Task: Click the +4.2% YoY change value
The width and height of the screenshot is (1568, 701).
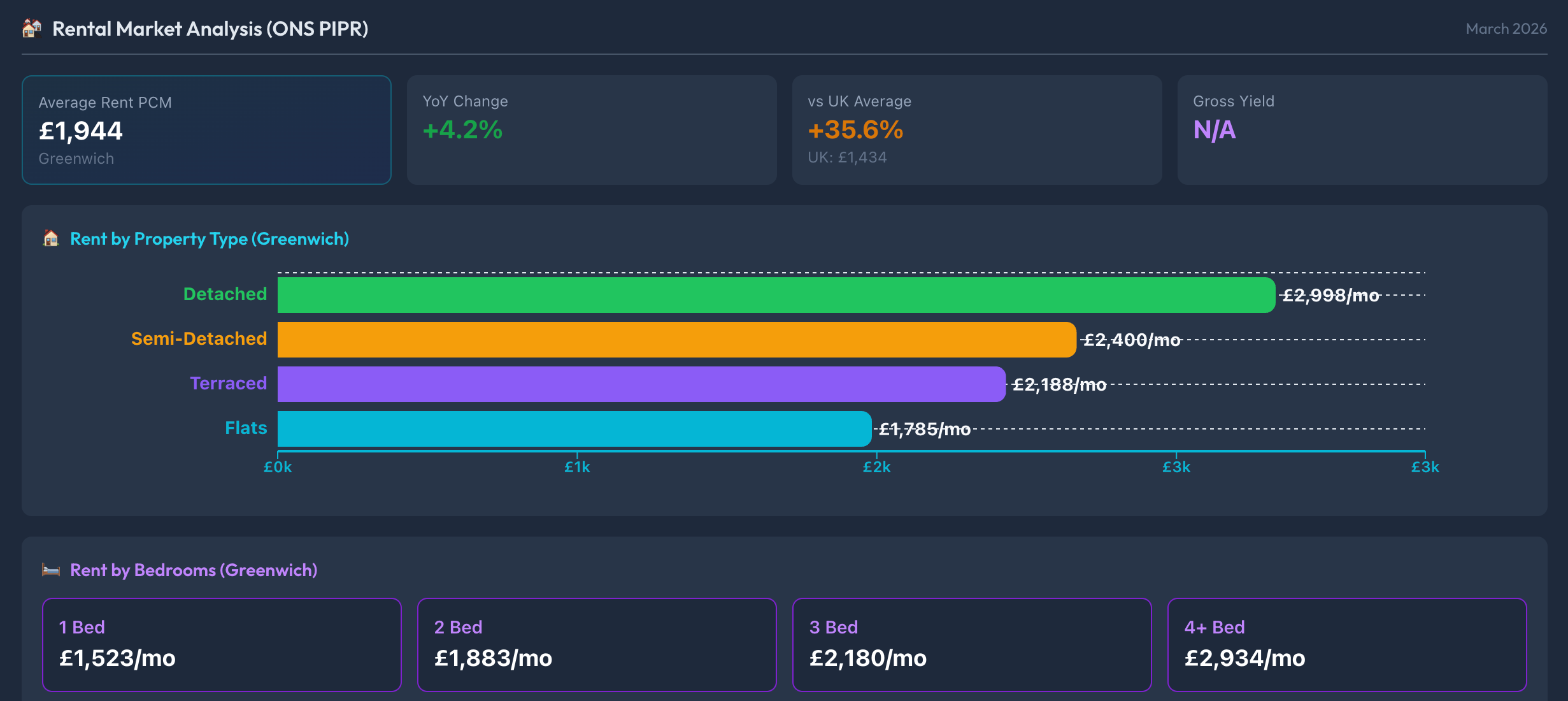Action: pos(463,130)
